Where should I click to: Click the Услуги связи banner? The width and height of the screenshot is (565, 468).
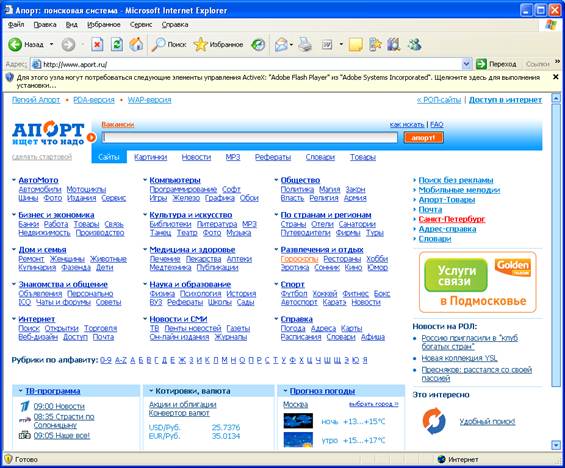click(x=477, y=282)
